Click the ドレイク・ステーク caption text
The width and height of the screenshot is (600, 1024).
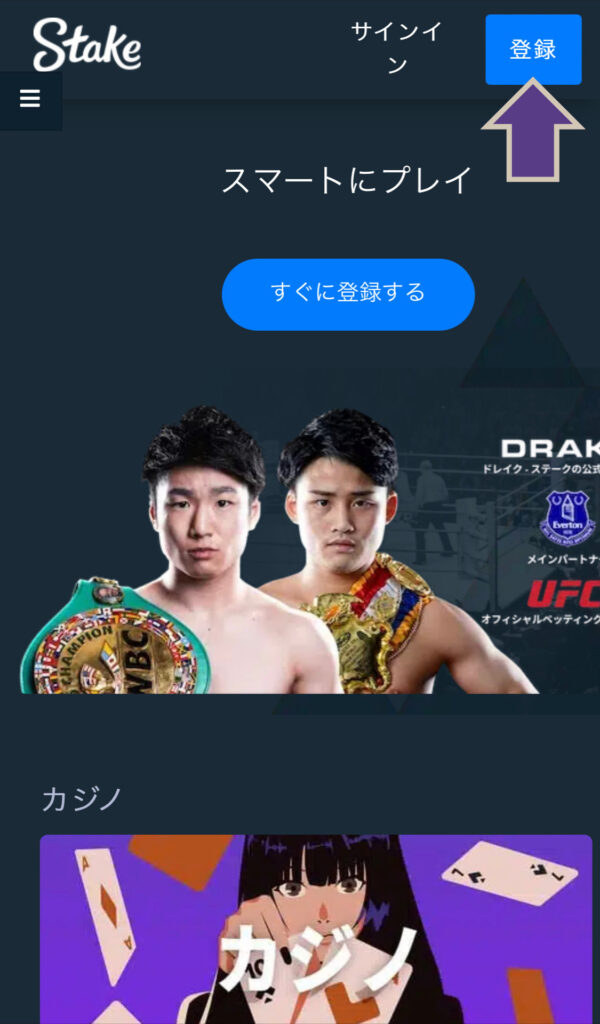[x=541, y=468]
